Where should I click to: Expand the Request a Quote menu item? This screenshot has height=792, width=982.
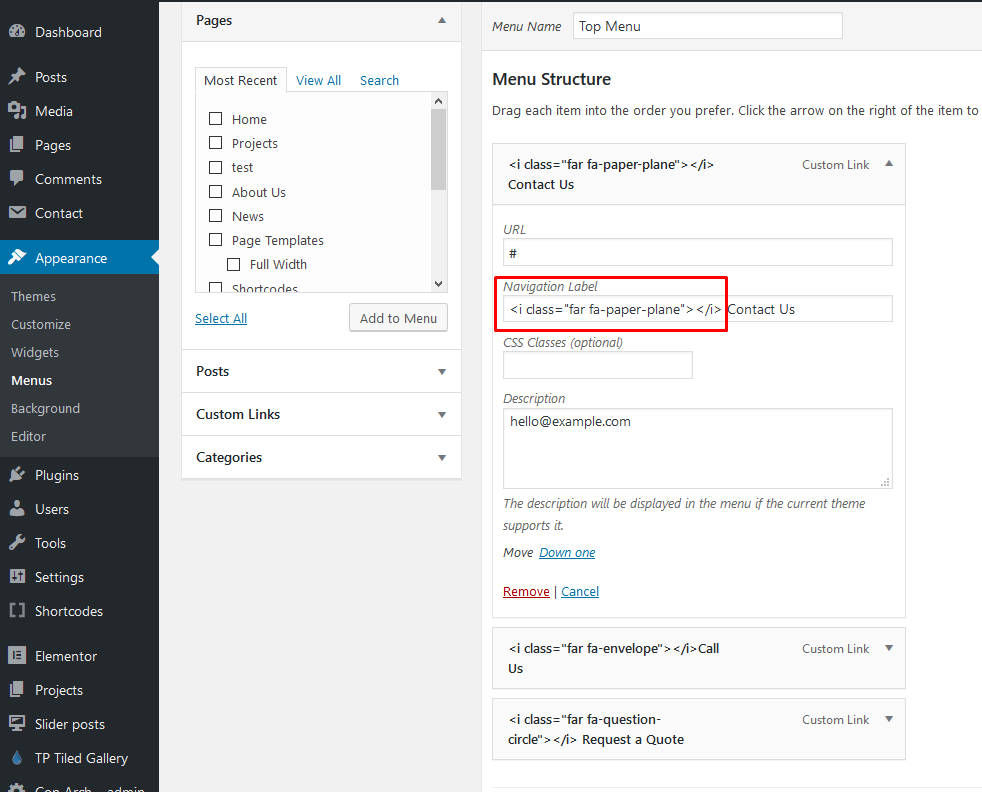coord(888,719)
